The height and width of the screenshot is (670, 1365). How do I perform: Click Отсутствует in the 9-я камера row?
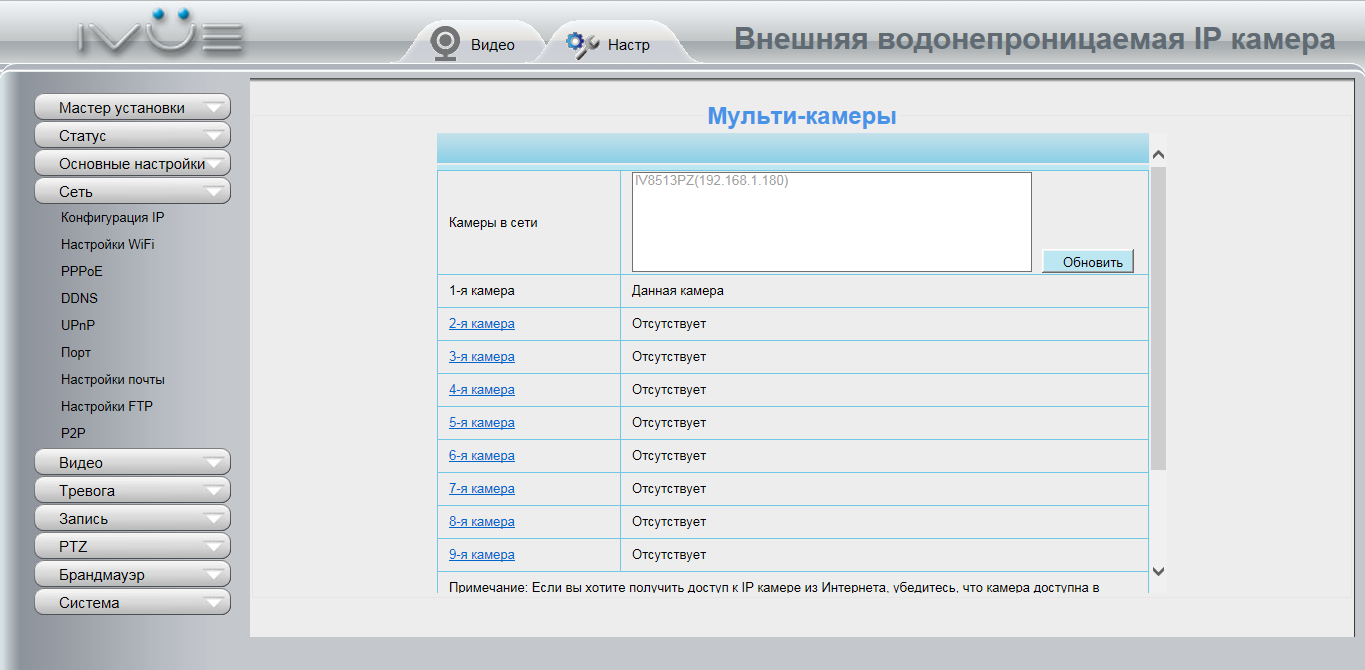[x=669, y=554]
